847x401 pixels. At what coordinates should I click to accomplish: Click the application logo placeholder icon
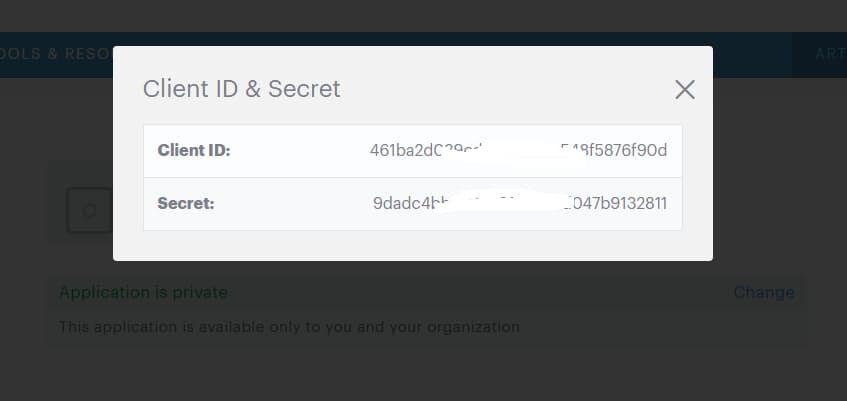[x=89, y=210]
